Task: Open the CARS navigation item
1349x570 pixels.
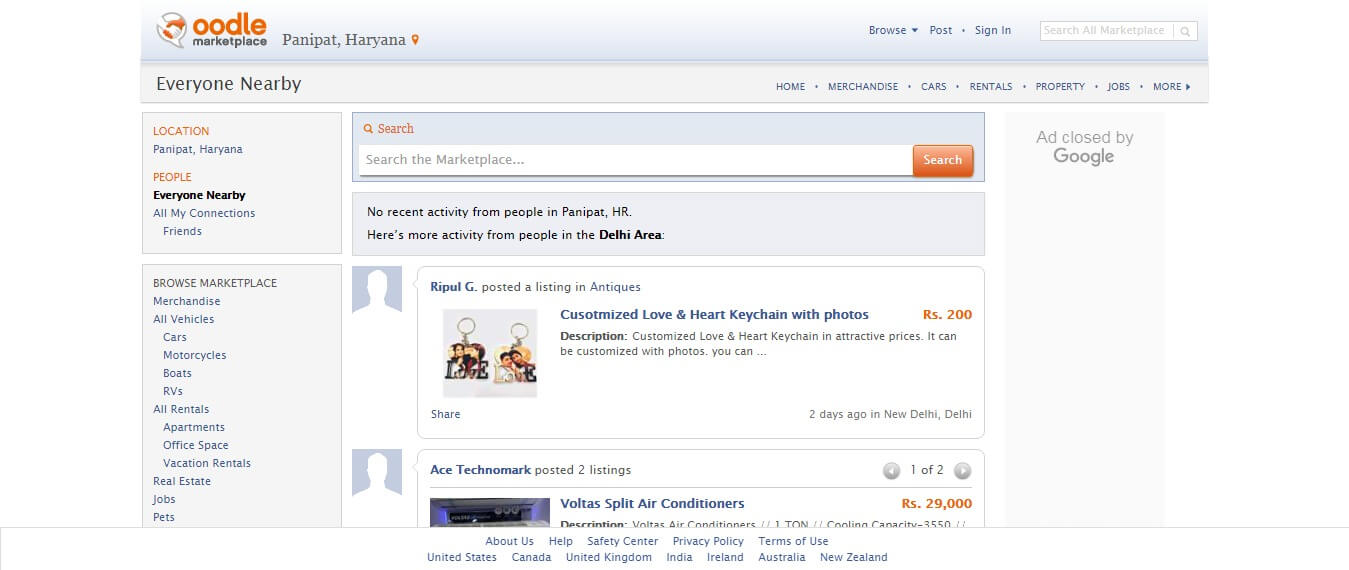Action: [x=934, y=87]
